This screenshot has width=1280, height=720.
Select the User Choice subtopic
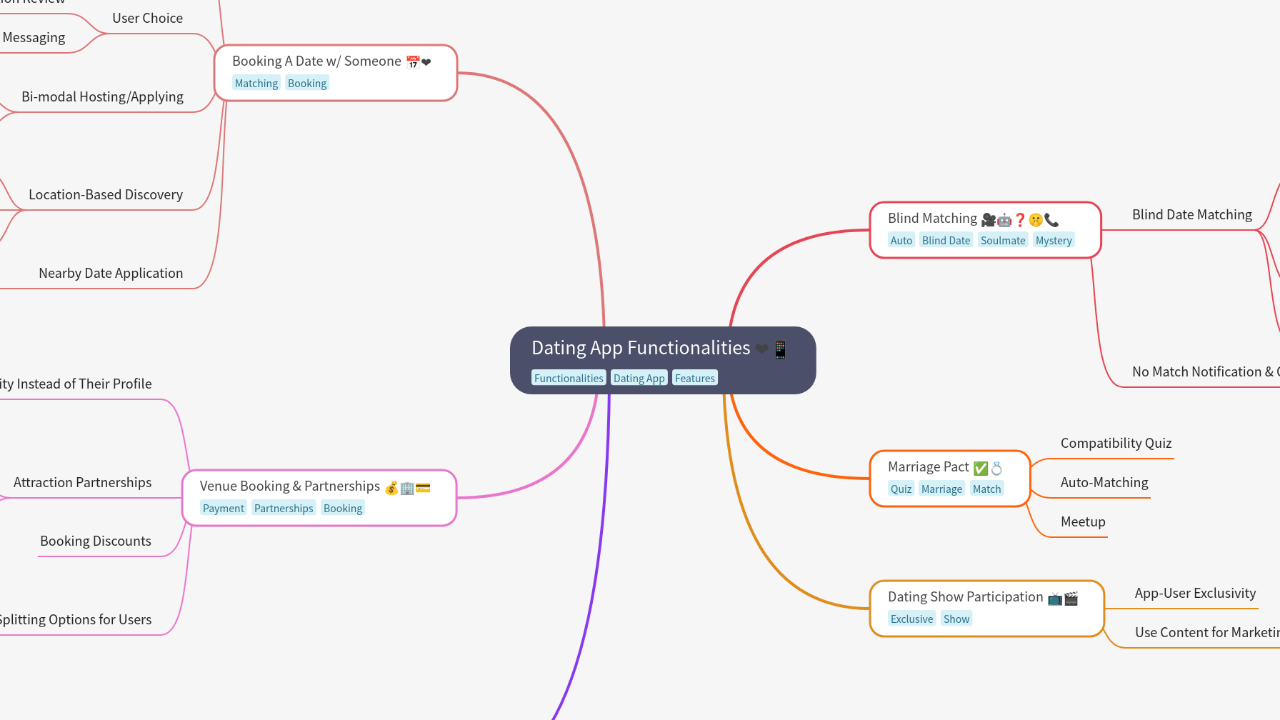coord(147,18)
